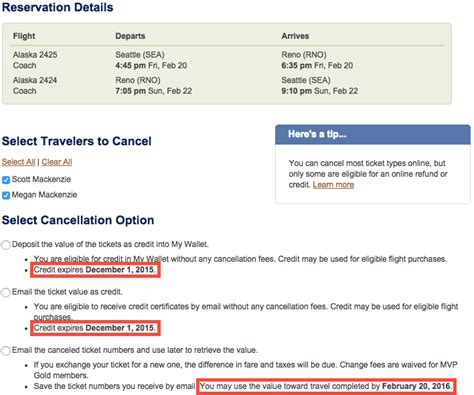Uncheck the Scott Mackenzie checkbox
The height and width of the screenshot is (395, 474).
click(x=6, y=180)
